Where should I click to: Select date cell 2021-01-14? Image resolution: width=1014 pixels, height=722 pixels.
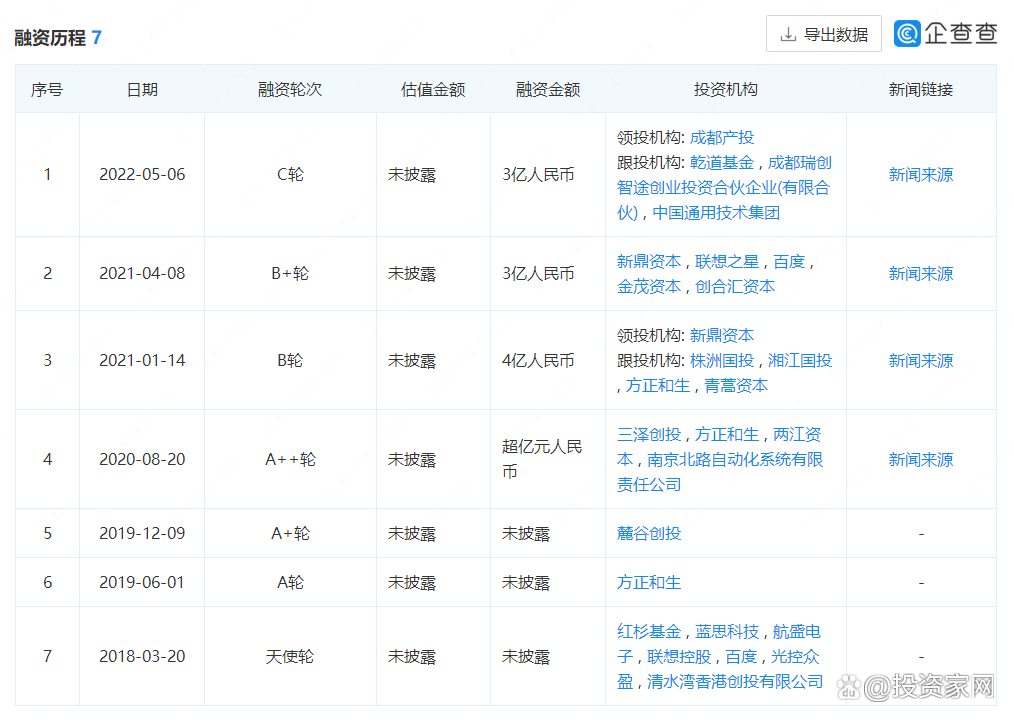tap(142, 360)
